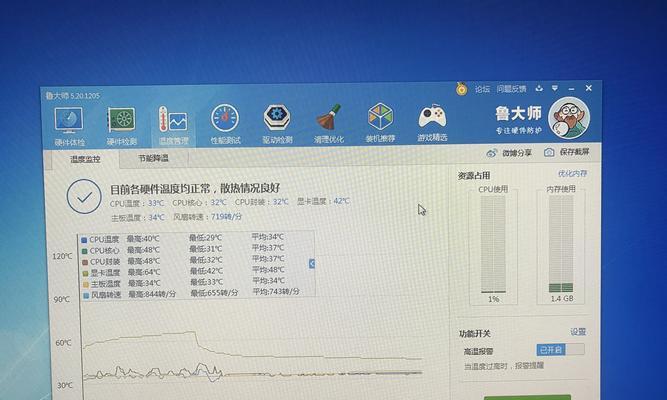Viewport: 667px width, 400px height.
Task: Toggle CPU核心 legend color box
Action: (85, 251)
